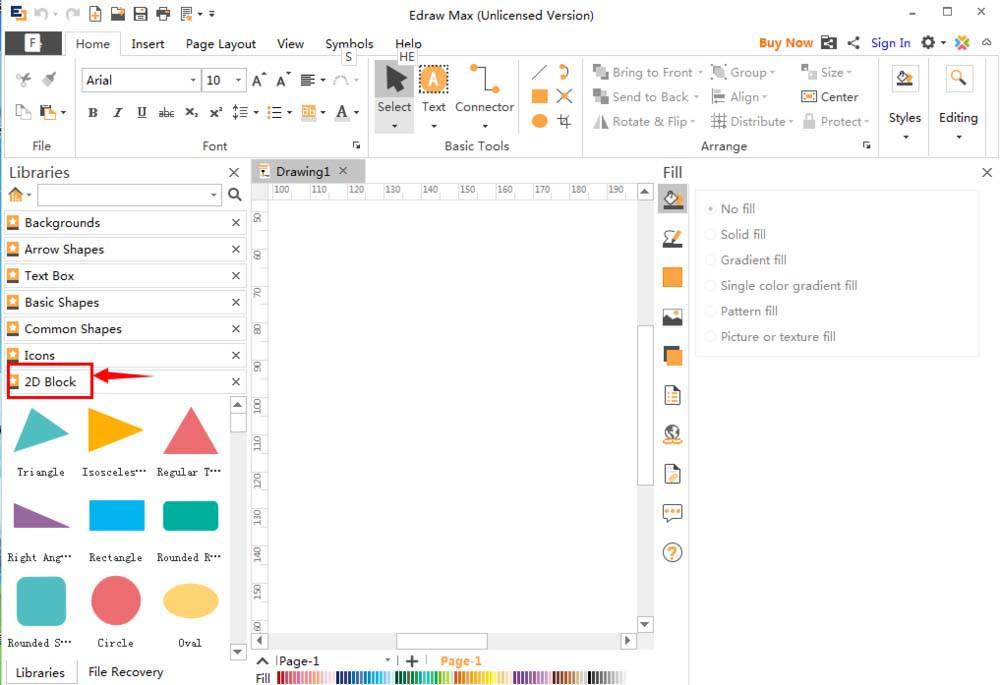The height and width of the screenshot is (685, 1000).
Task: Click the library search magnifier icon
Action: pos(234,195)
